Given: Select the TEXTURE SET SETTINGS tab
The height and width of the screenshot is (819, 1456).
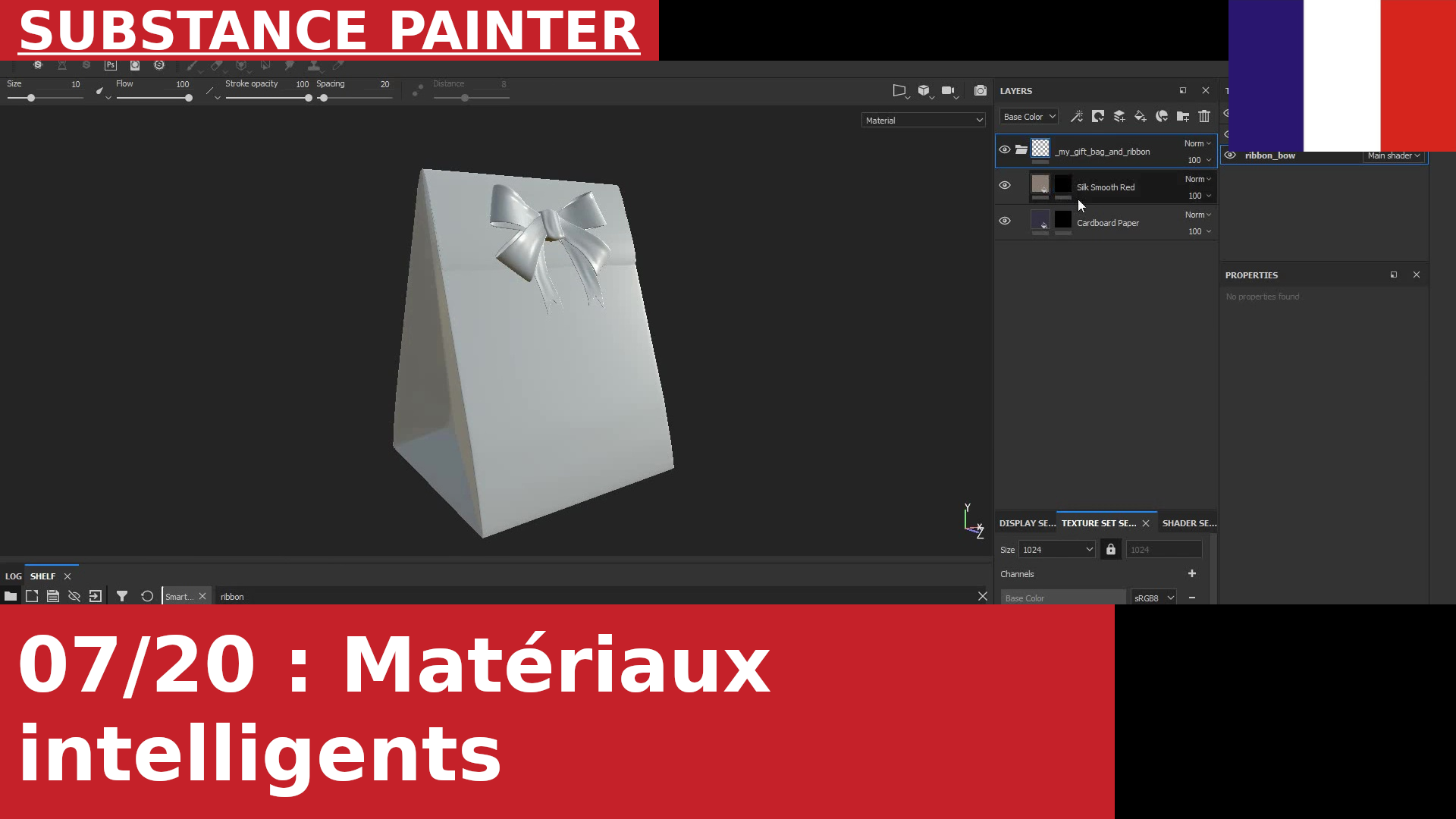Looking at the screenshot, I should 1099,523.
